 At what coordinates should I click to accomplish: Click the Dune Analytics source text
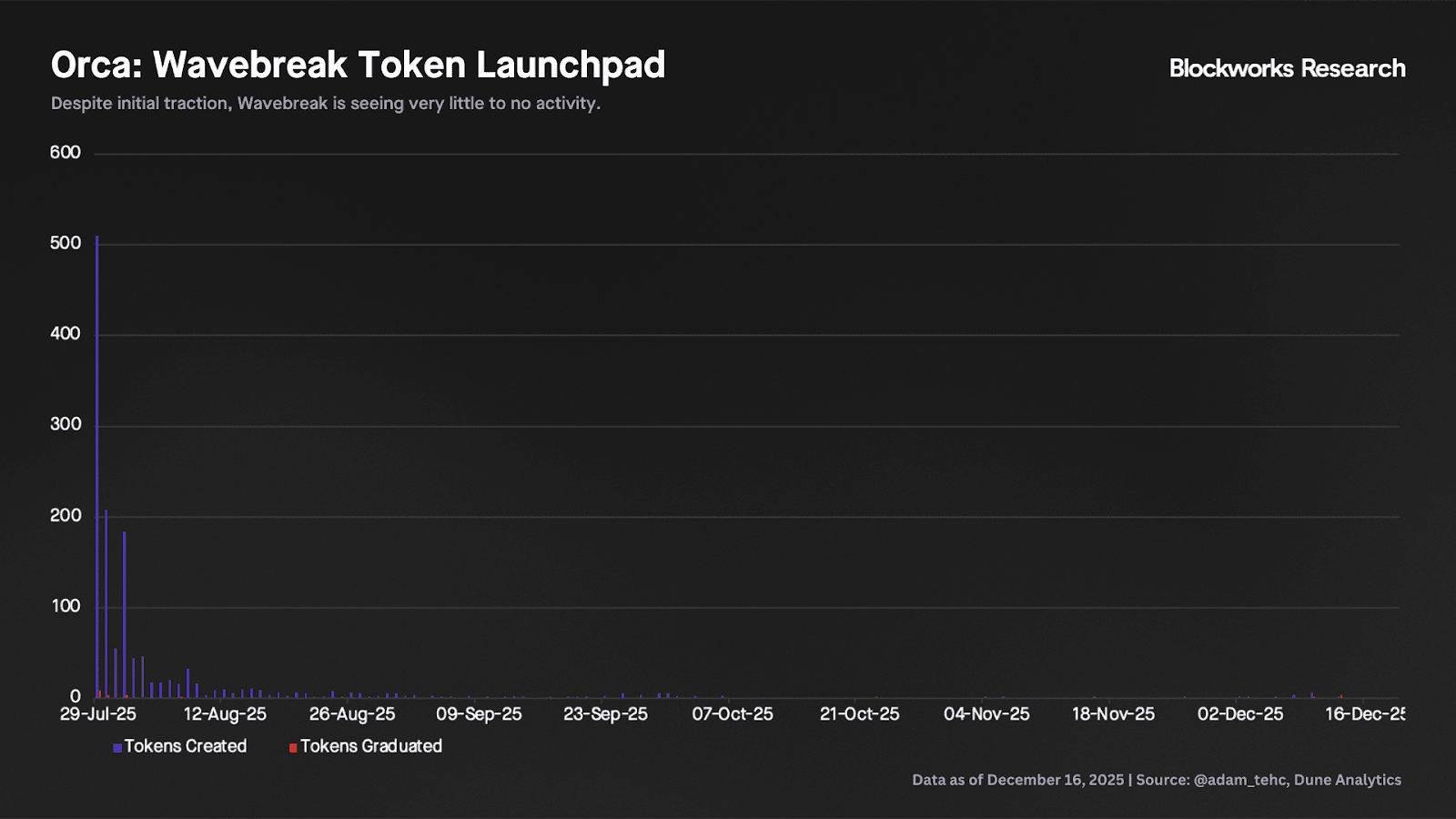click(x=1348, y=780)
